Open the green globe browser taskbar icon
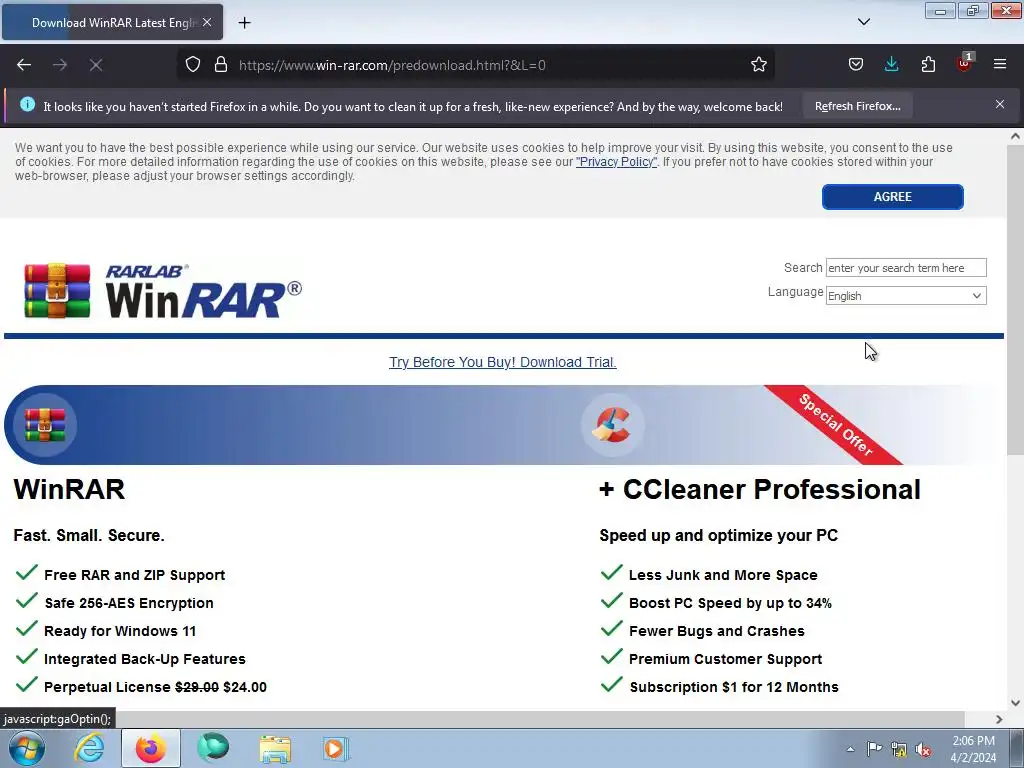Screen dimensions: 1024x768 (213, 748)
